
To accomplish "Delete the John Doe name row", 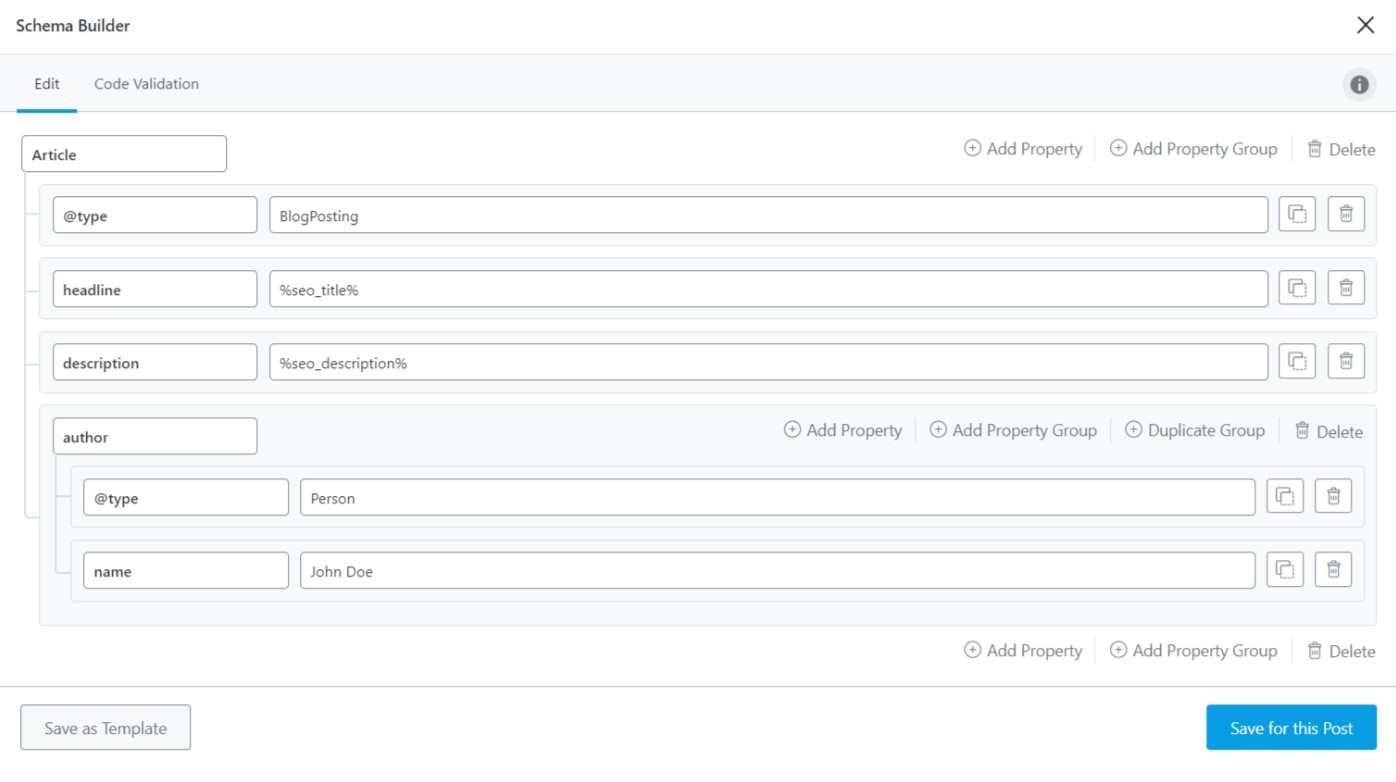I will click(1333, 570).
